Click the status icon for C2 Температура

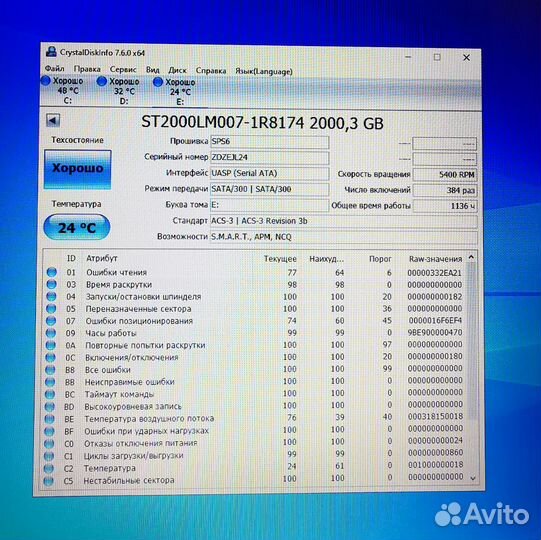49,468
